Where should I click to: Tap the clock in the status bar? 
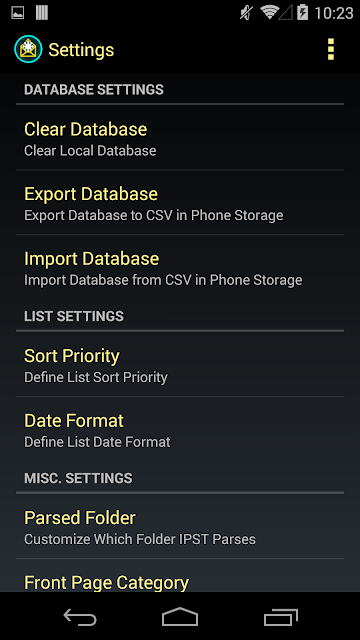click(x=333, y=13)
